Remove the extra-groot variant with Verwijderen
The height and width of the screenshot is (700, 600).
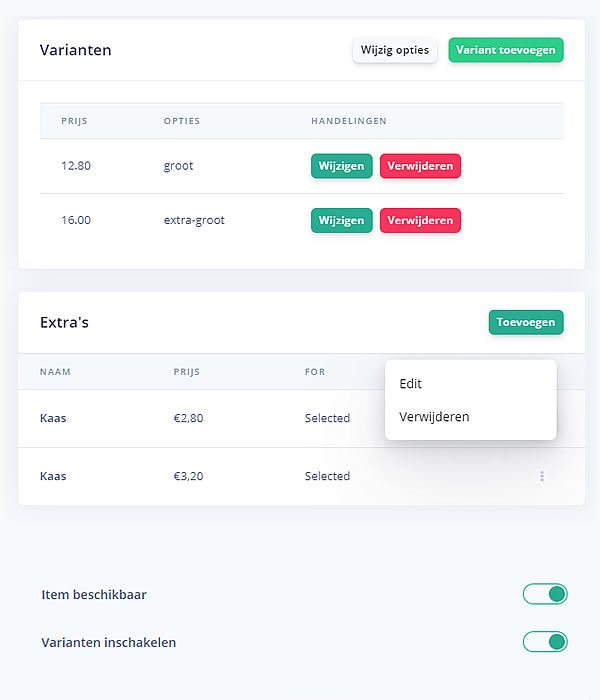click(420, 220)
